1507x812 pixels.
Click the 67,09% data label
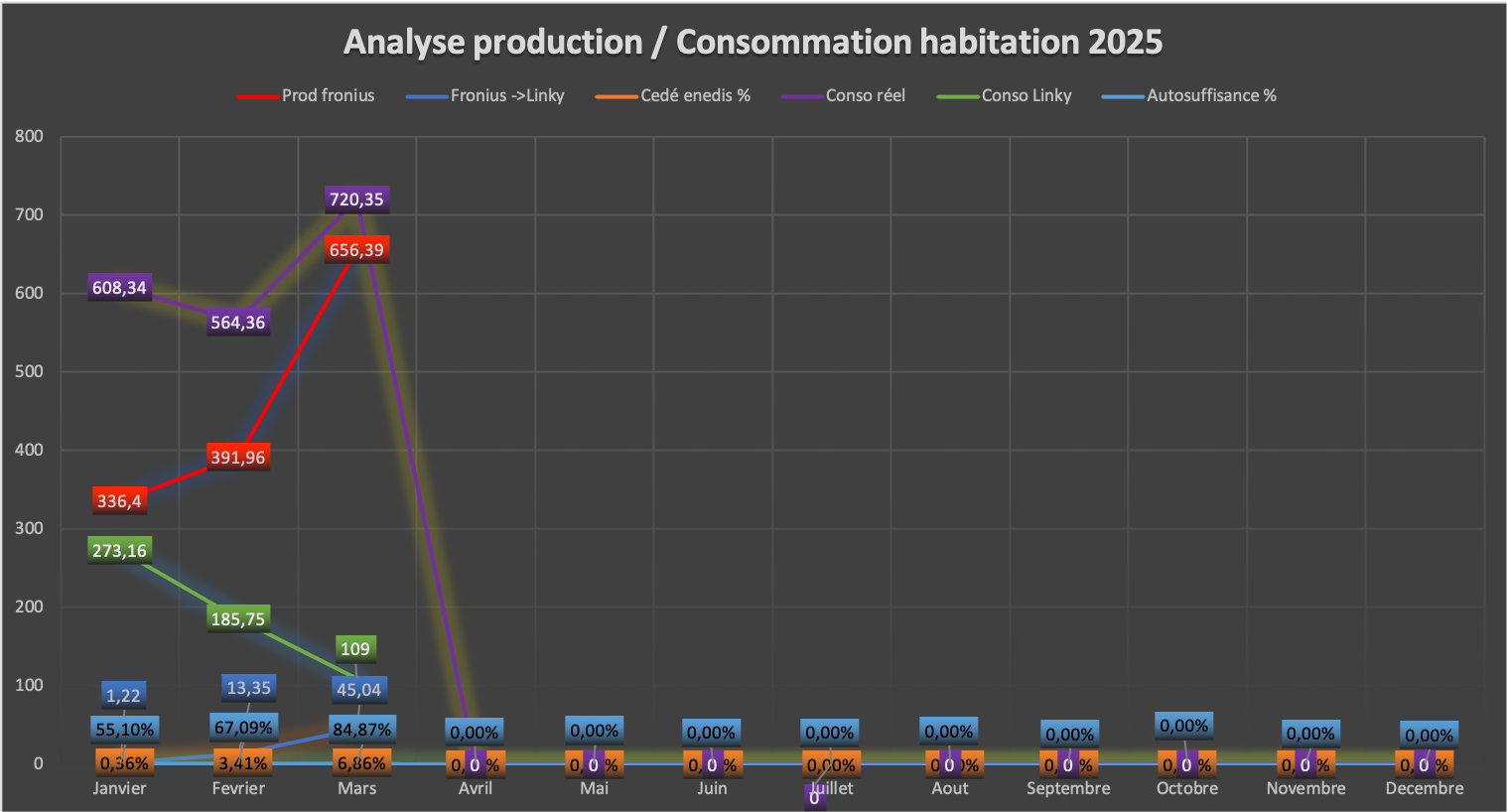[243, 728]
